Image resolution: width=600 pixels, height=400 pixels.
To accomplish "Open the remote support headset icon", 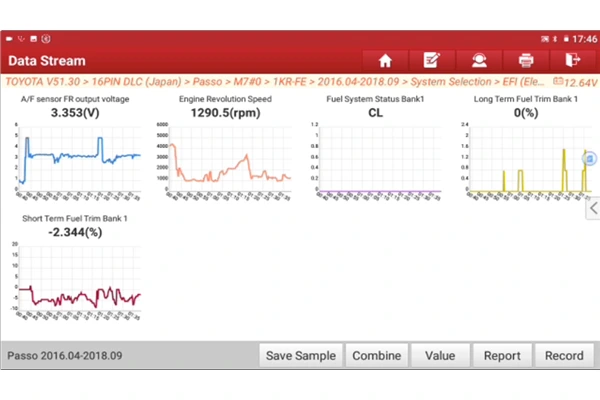I will pyautogui.click(x=479, y=60).
